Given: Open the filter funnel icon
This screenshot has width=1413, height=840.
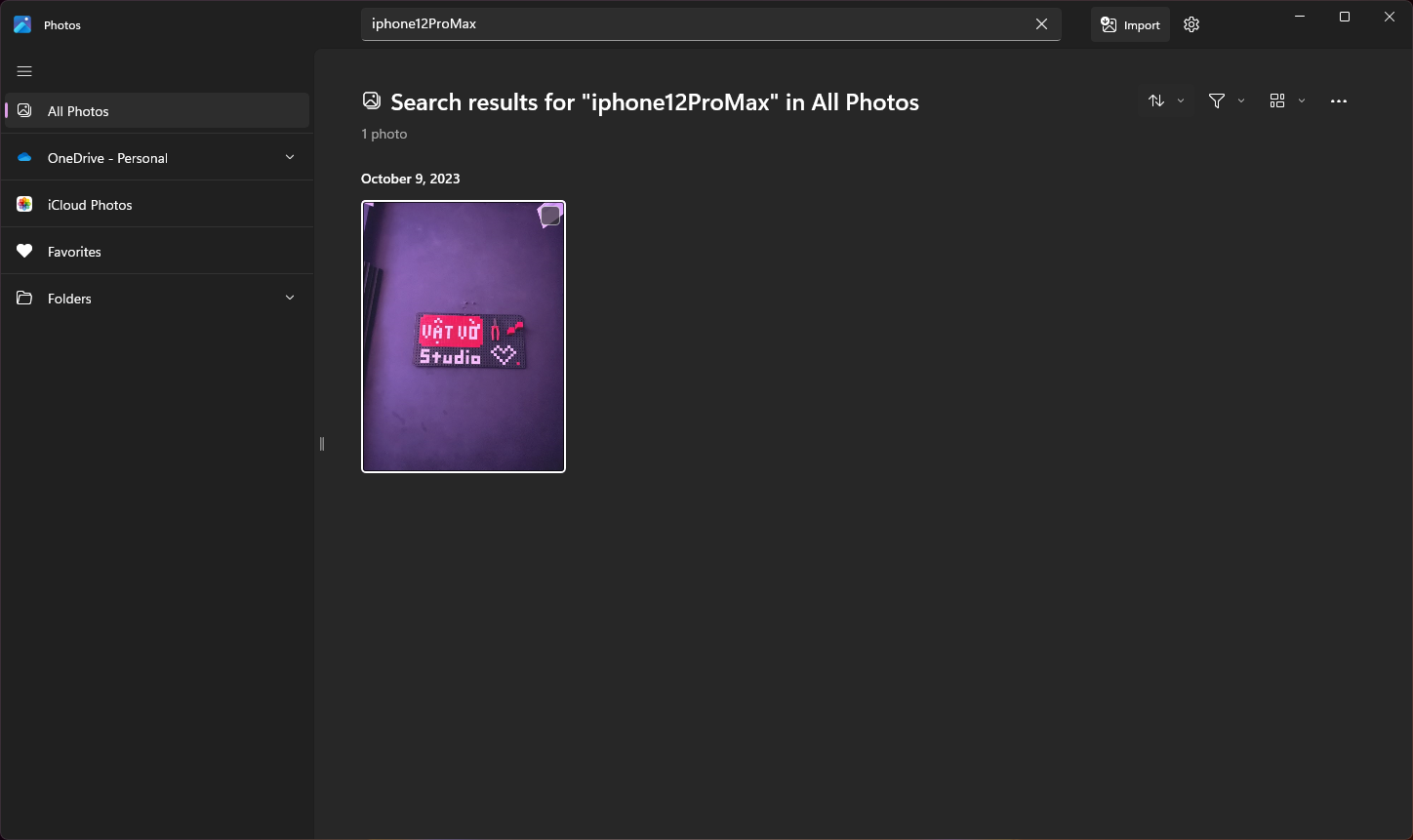Looking at the screenshot, I should [x=1217, y=101].
